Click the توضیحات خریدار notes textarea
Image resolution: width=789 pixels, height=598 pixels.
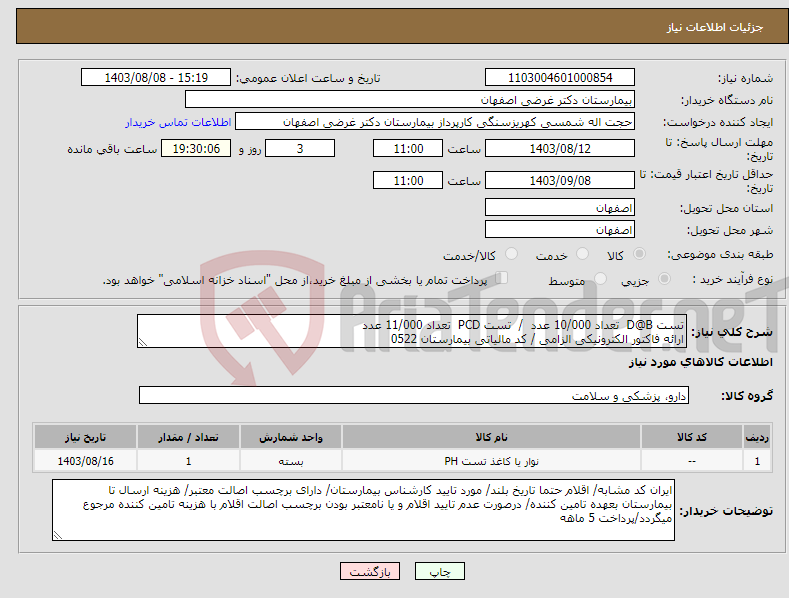[x=363, y=510]
